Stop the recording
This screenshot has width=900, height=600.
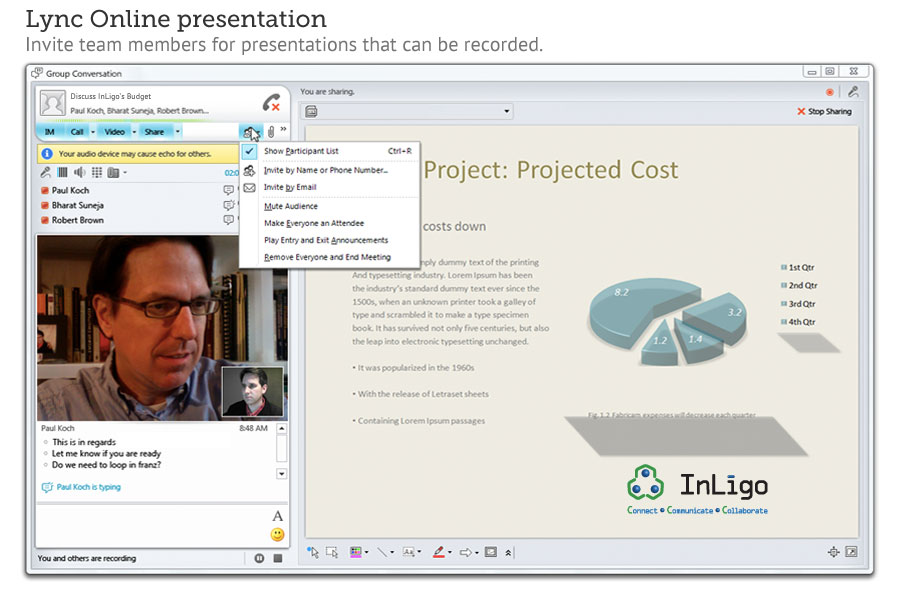(x=278, y=558)
